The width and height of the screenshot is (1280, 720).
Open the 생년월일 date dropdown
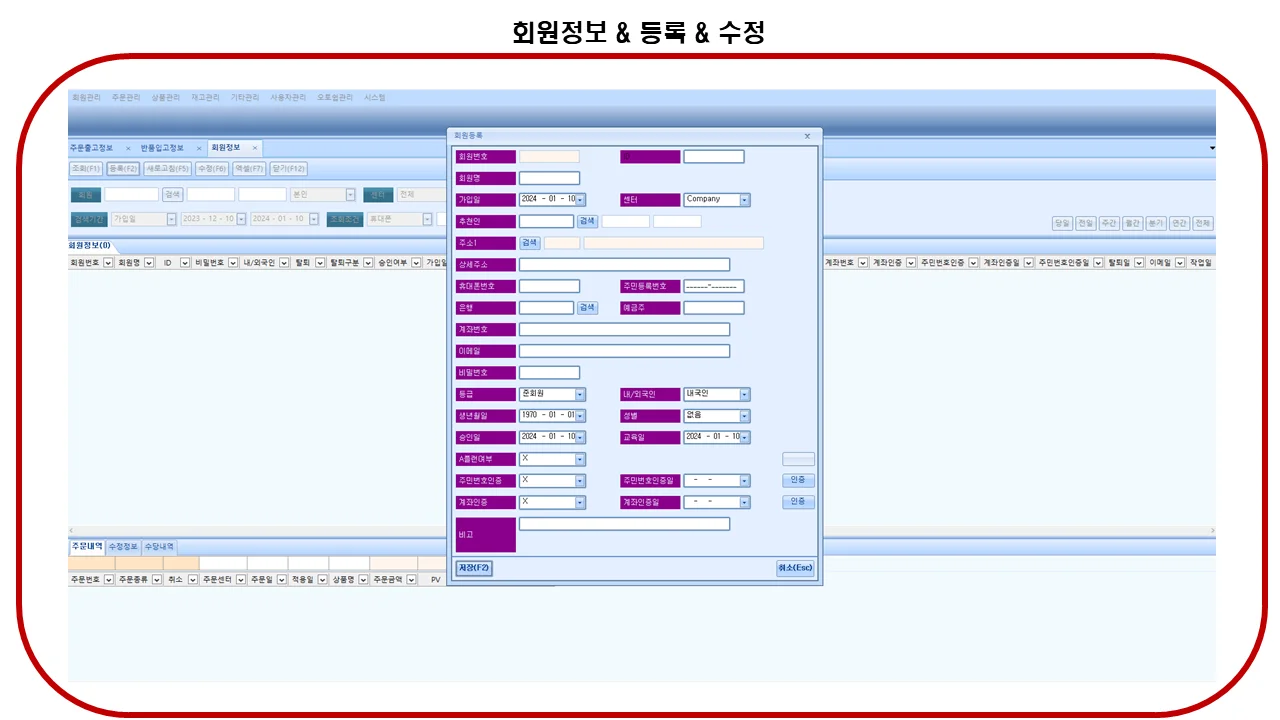click(x=581, y=416)
